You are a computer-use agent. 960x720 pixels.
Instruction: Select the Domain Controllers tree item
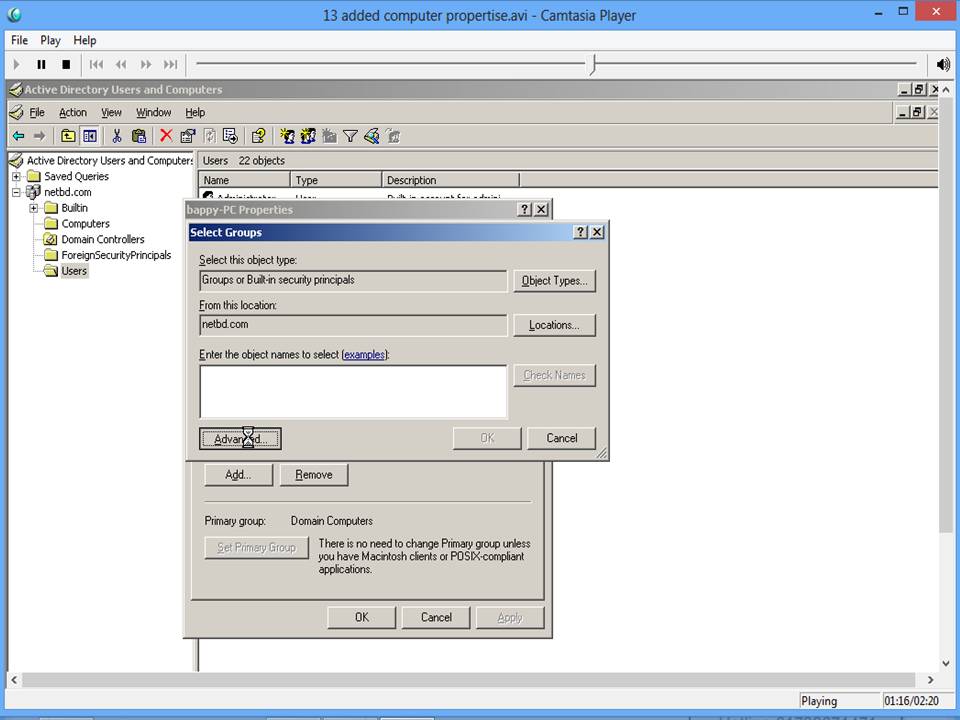pos(103,239)
